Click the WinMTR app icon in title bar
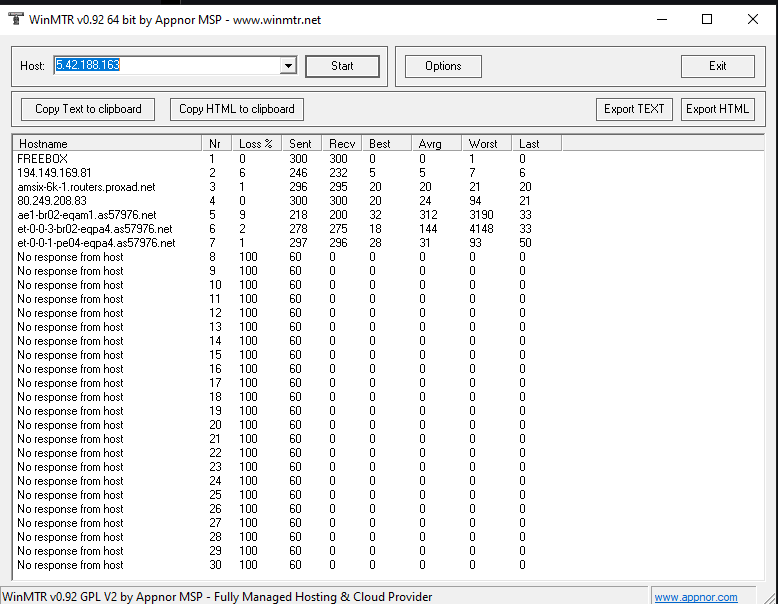Screen dimensions: 778x604 15,19
